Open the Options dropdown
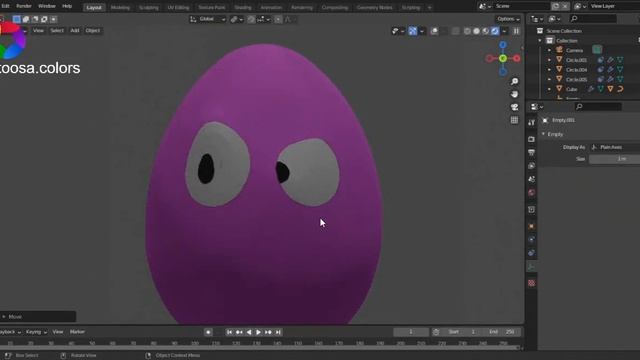 (x=508, y=19)
